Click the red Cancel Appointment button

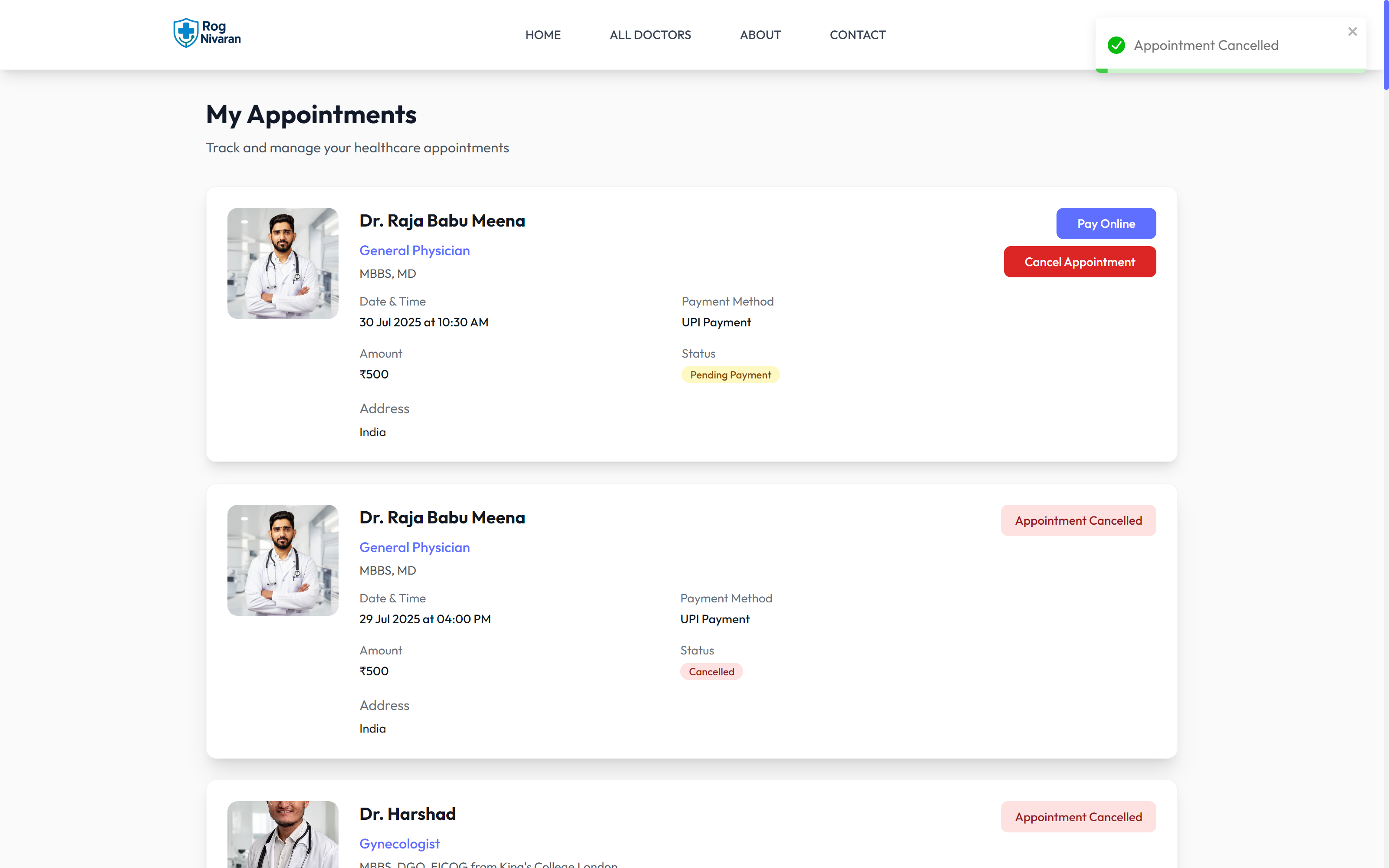[1079, 262]
